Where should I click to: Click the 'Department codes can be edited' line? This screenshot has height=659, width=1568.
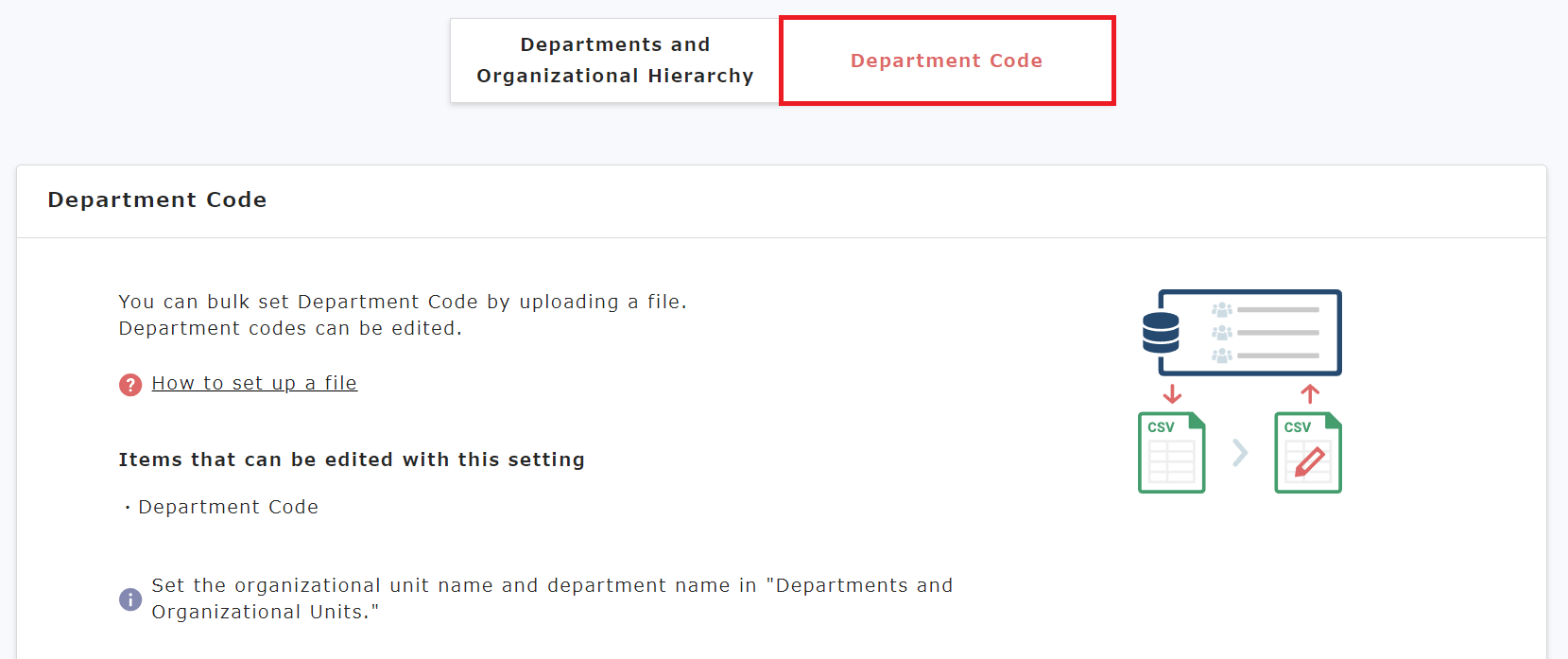coord(290,328)
